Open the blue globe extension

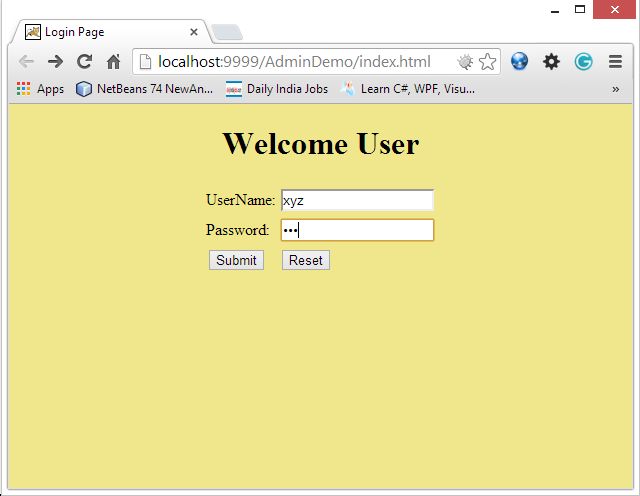click(519, 62)
